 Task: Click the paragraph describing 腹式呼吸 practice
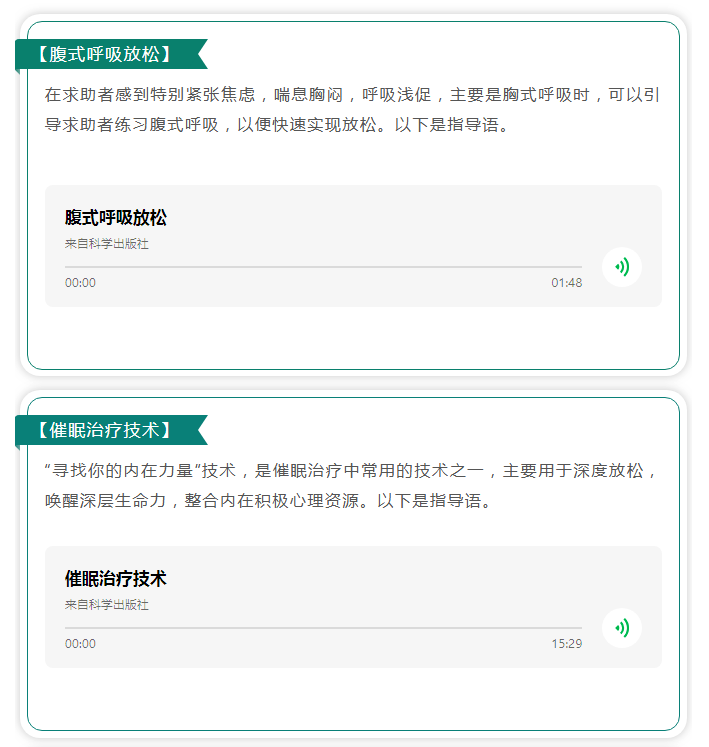352,111
